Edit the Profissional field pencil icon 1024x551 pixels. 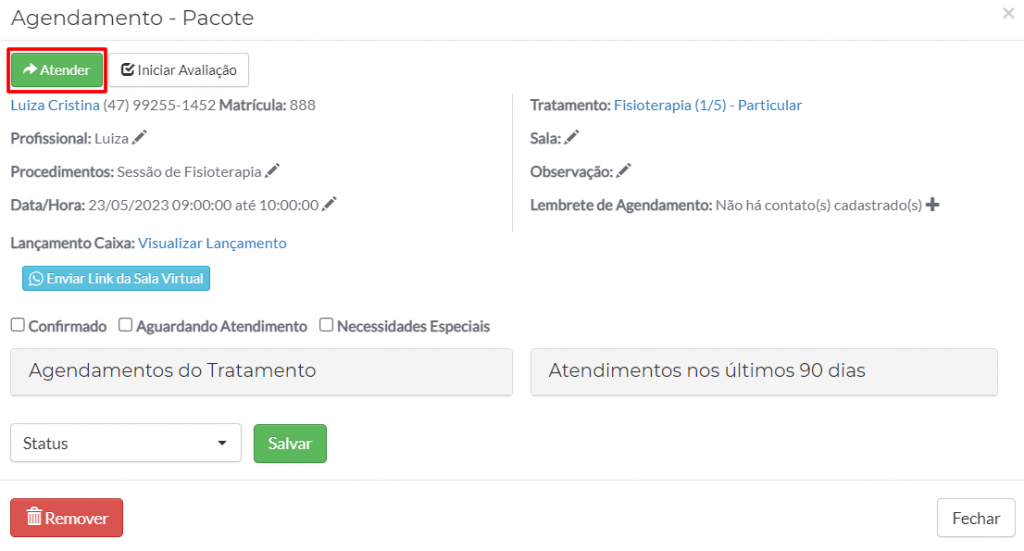point(139,137)
